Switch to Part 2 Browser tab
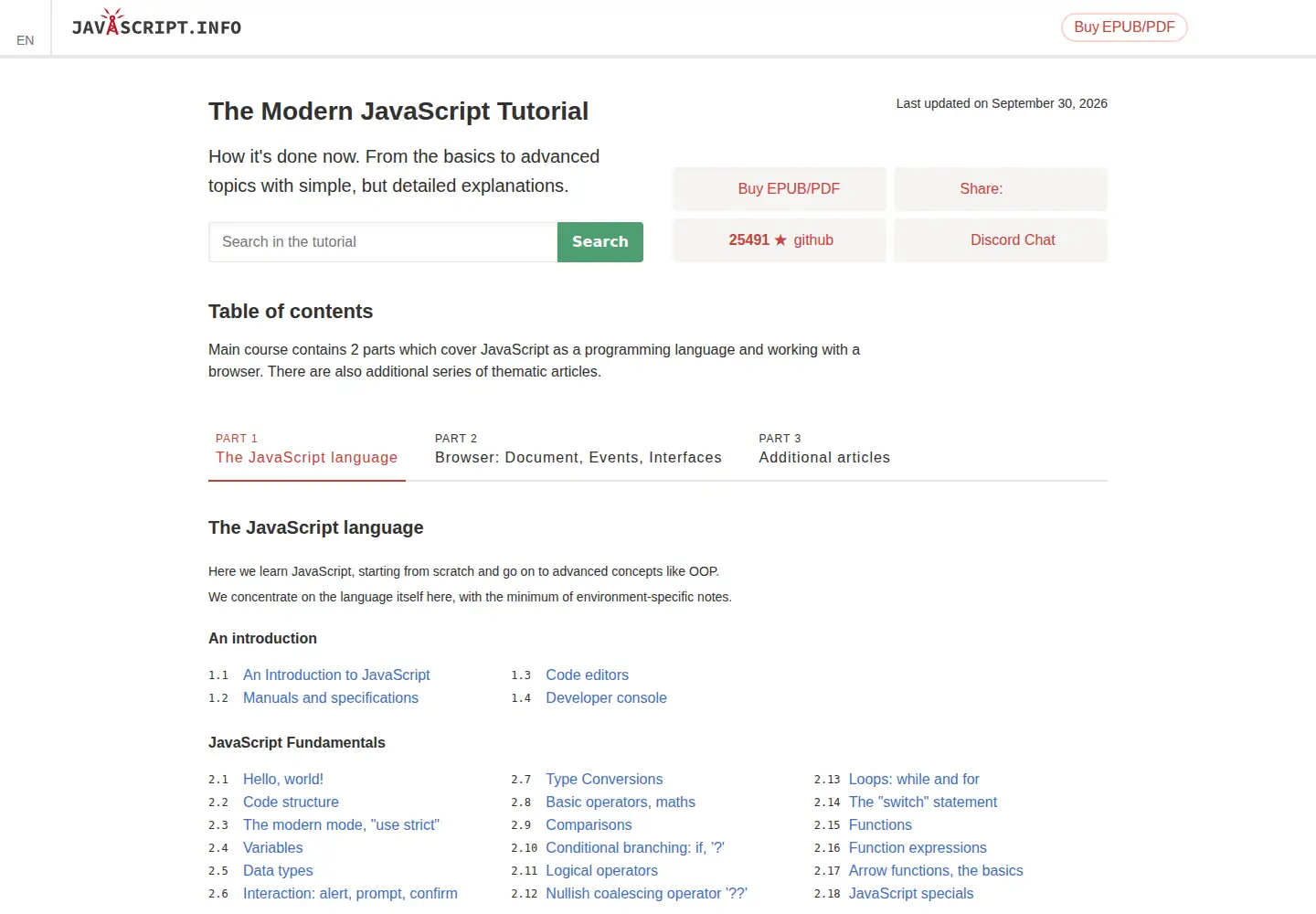Image resolution: width=1316 pixels, height=914 pixels. [x=578, y=449]
